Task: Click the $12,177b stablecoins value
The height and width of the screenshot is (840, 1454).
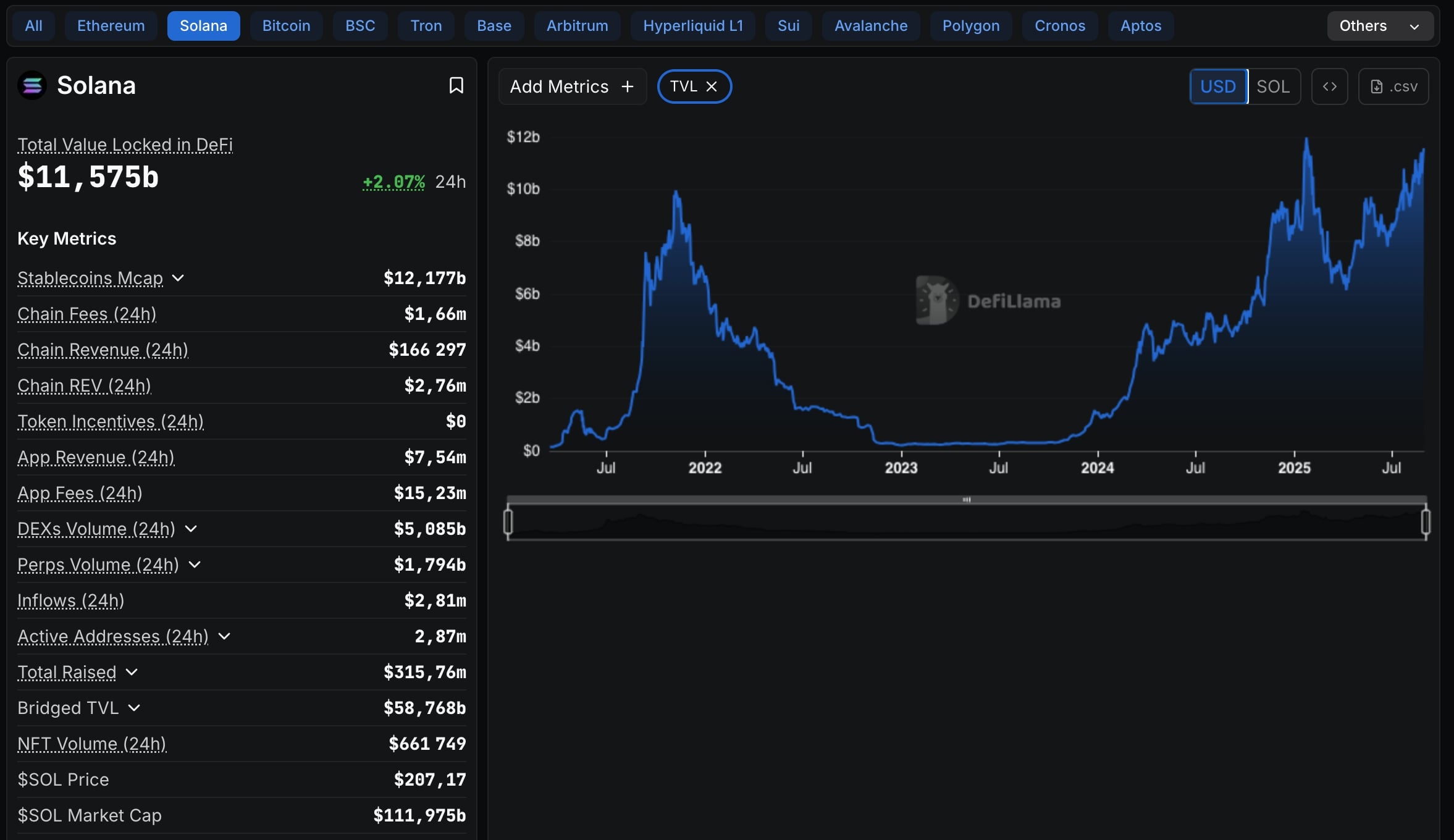Action: 425,278
